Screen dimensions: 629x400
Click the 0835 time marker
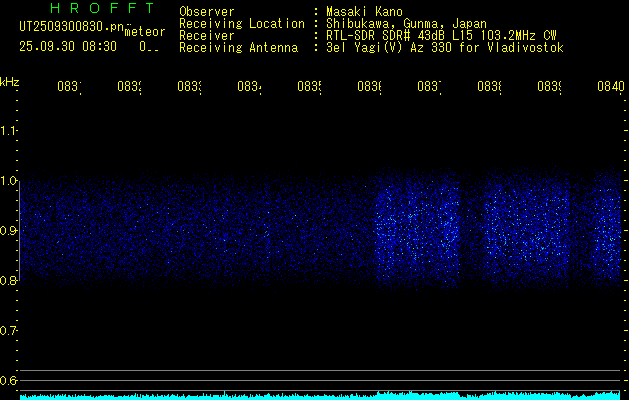[x=309, y=87]
